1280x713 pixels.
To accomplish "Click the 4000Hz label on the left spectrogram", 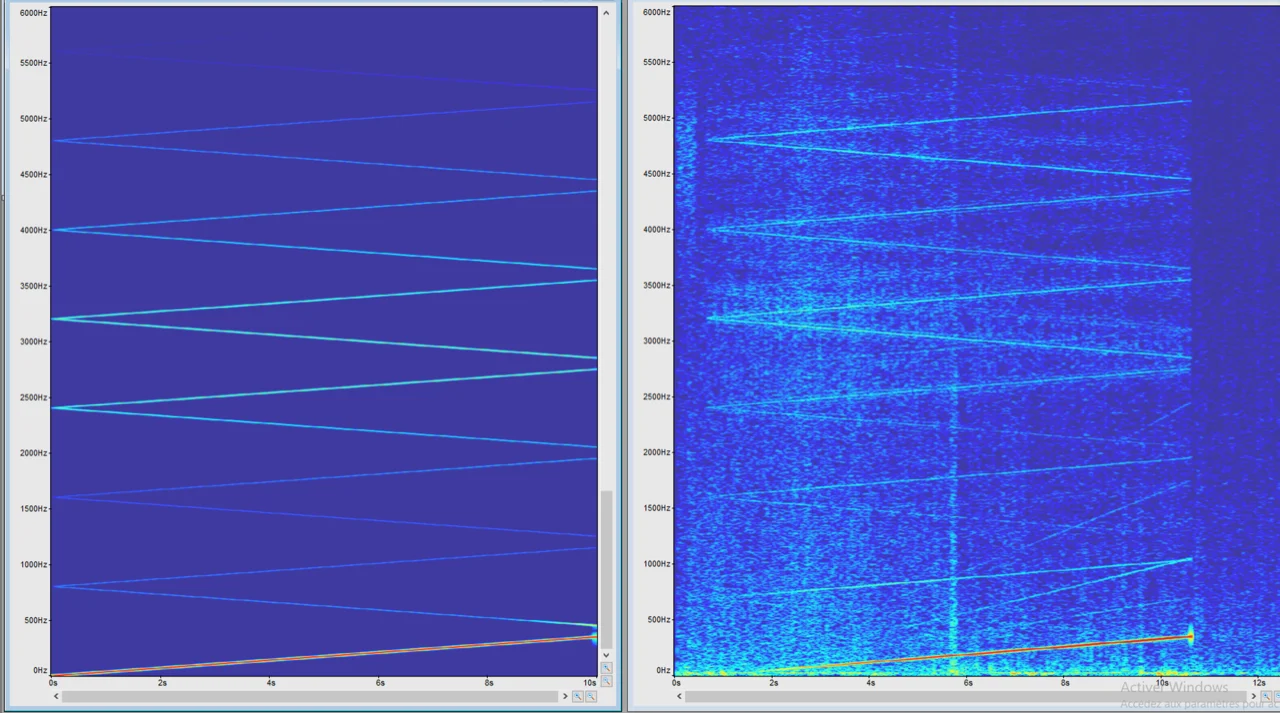I will (33, 230).
